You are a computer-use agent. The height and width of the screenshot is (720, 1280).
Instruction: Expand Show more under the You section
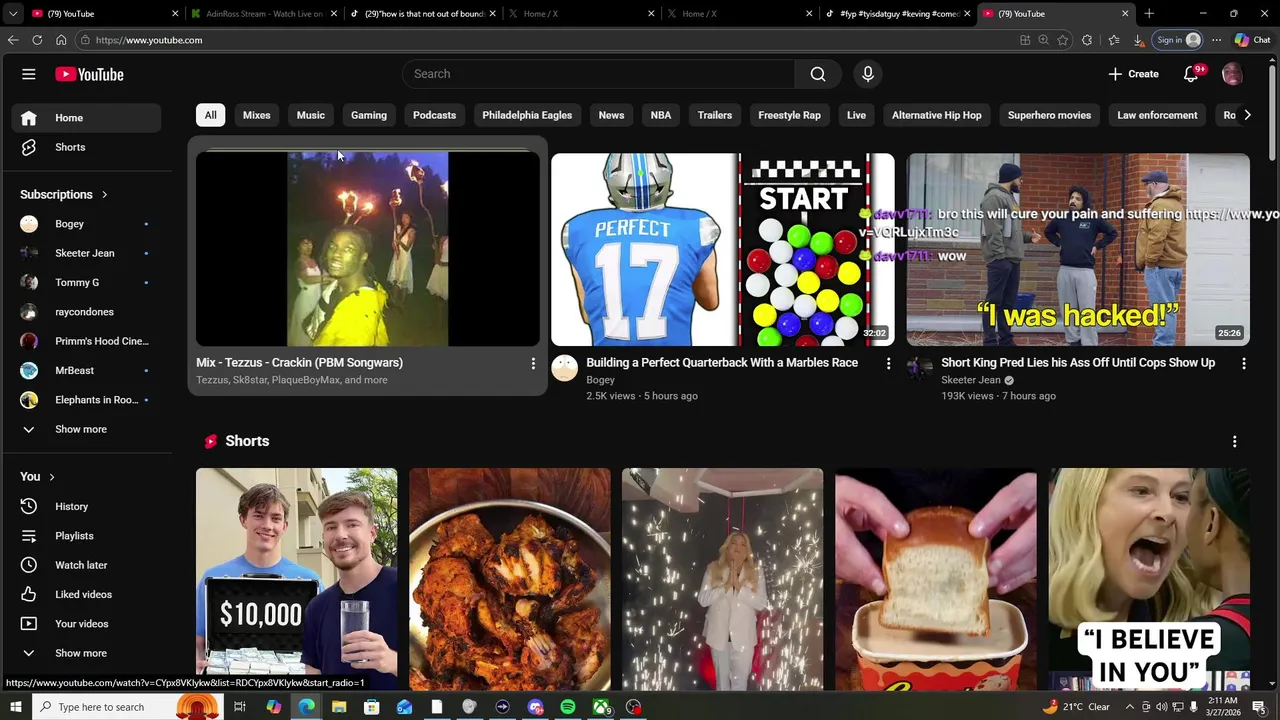point(88,653)
